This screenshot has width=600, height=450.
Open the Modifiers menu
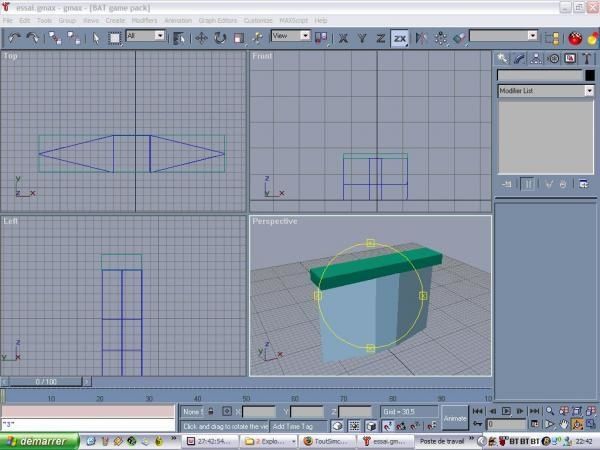144,20
